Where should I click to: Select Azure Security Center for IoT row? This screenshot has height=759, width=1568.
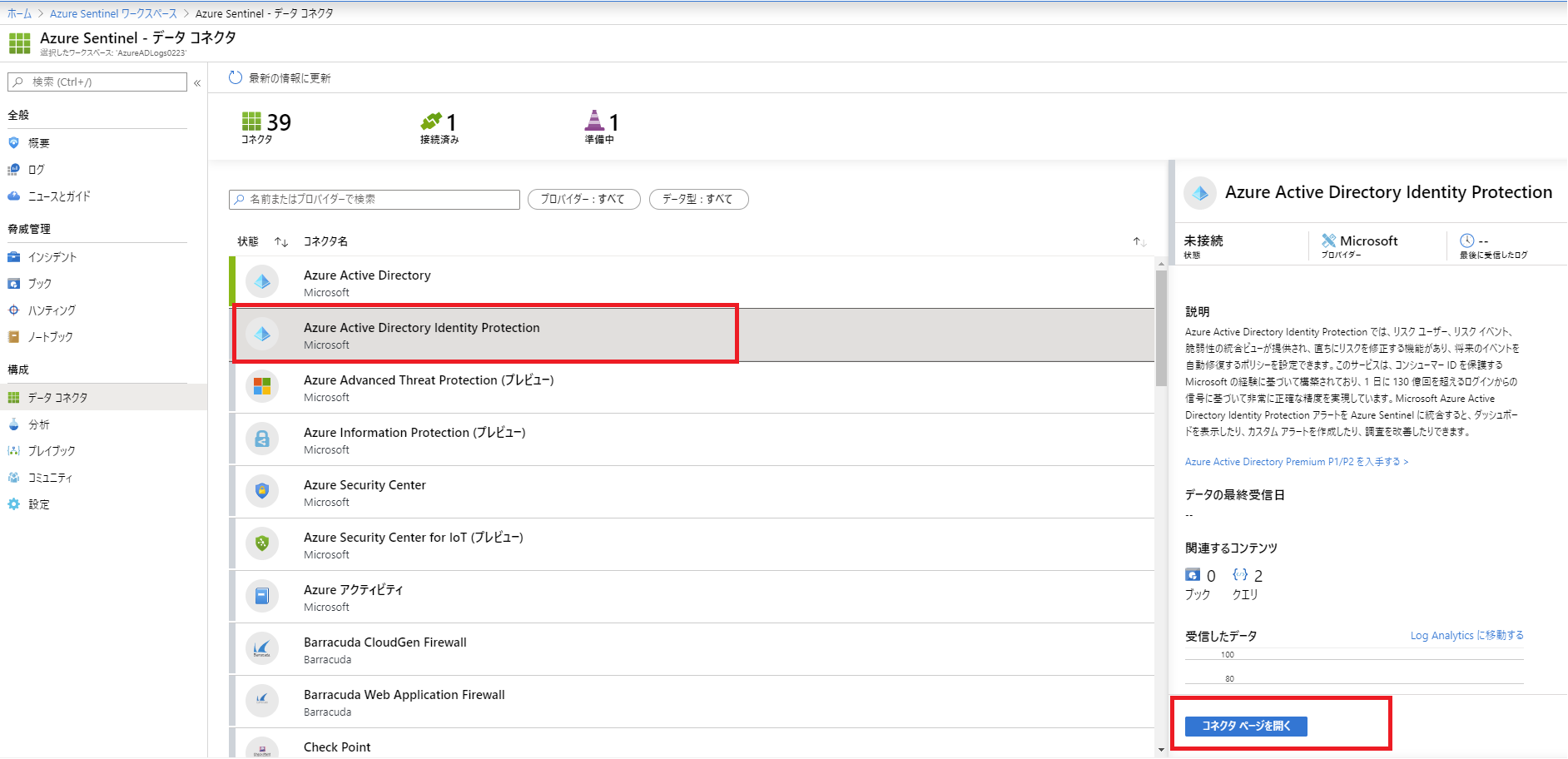click(x=692, y=544)
